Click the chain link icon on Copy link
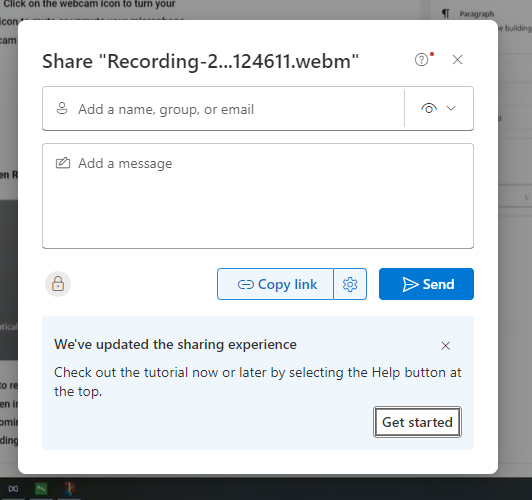The width and height of the screenshot is (532, 500). [x=245, y=285]
